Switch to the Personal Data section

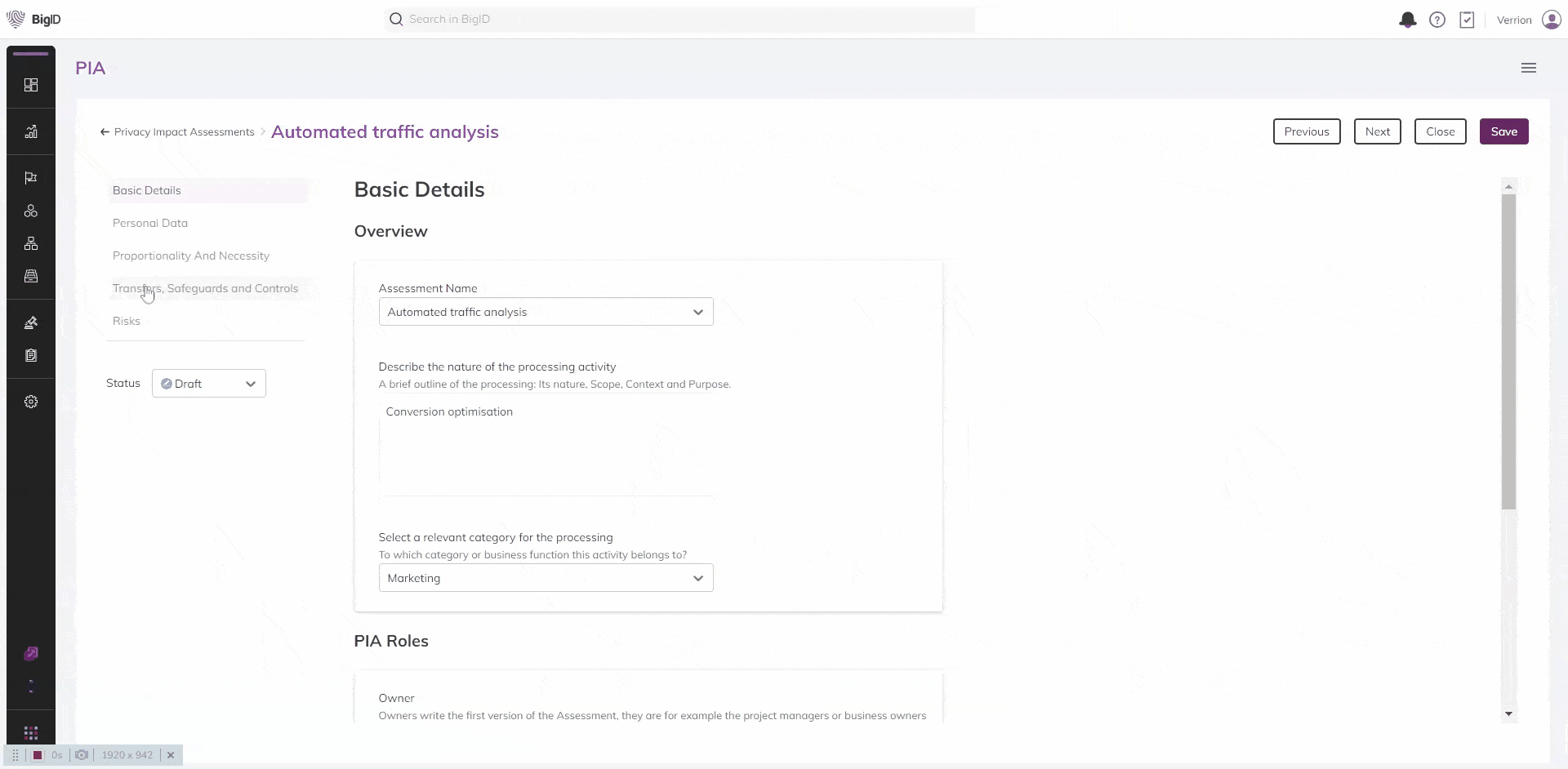(x=150, y=223)
